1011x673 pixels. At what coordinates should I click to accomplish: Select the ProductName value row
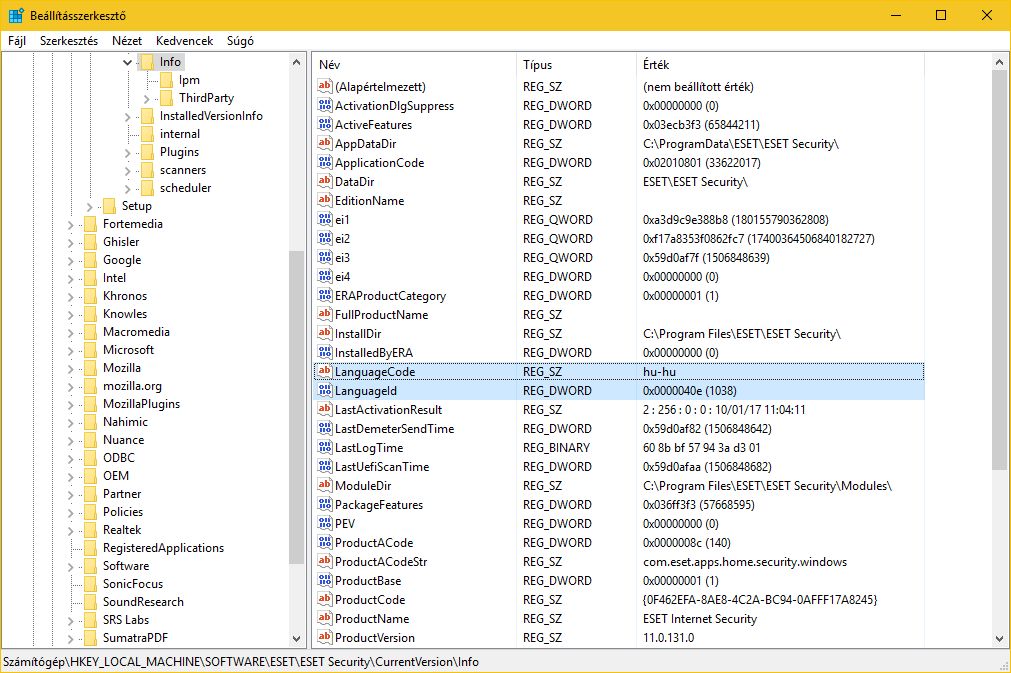click(619, 619)
